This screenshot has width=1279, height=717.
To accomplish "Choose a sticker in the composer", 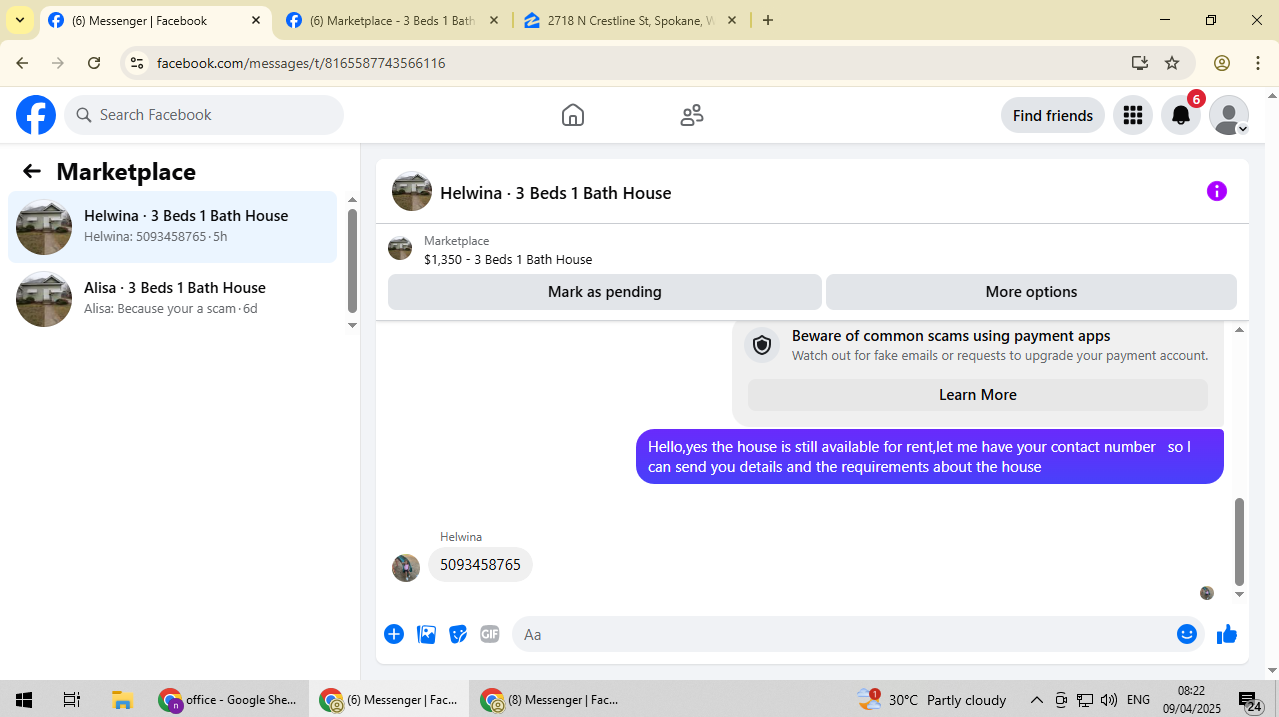I will [x=458, y=634].
